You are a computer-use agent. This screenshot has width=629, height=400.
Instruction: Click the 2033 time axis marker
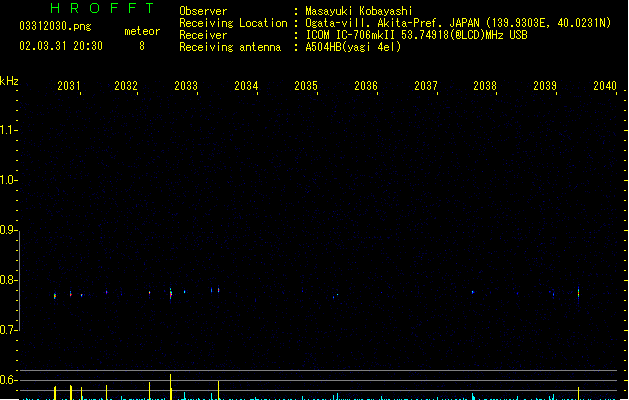click(186, 86)
